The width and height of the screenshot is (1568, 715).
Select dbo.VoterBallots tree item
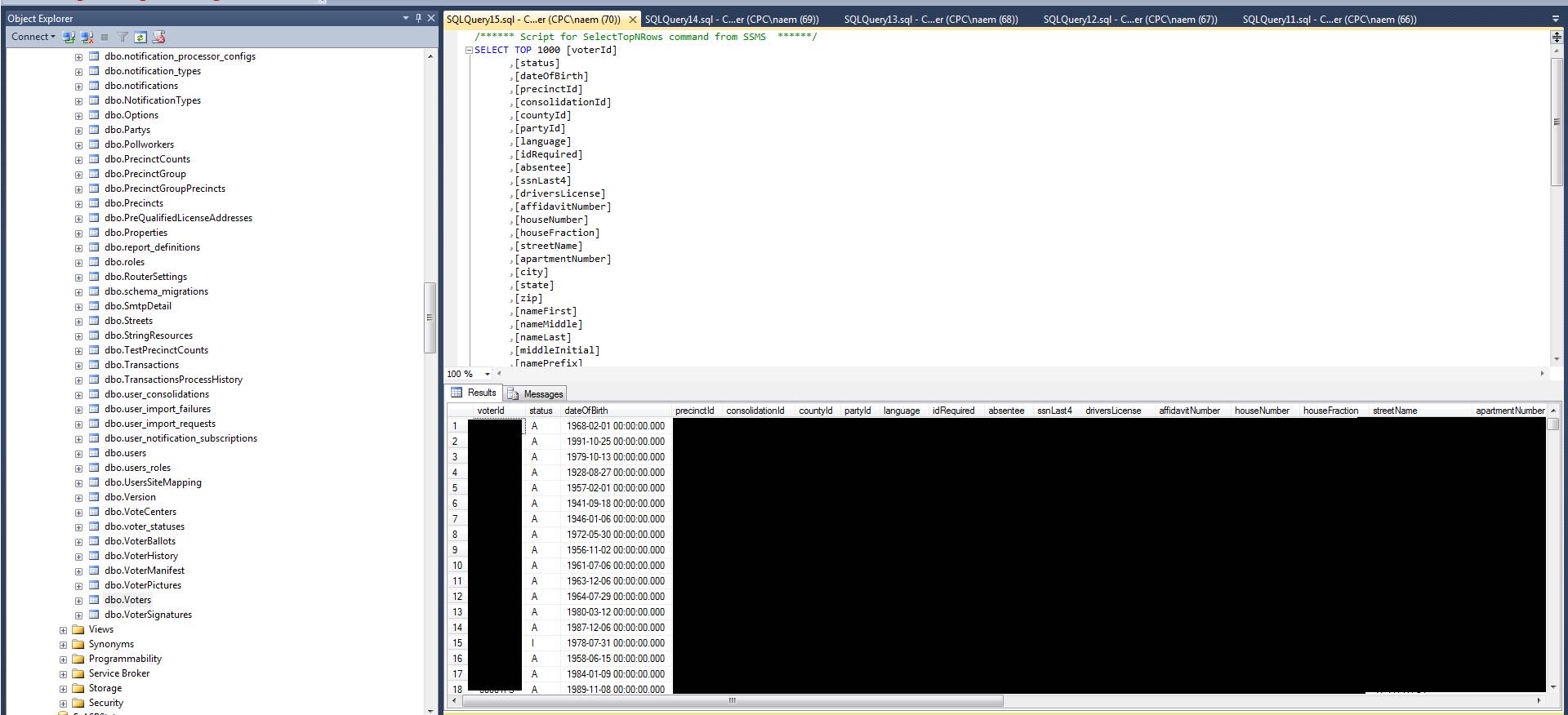coord(140,541)
